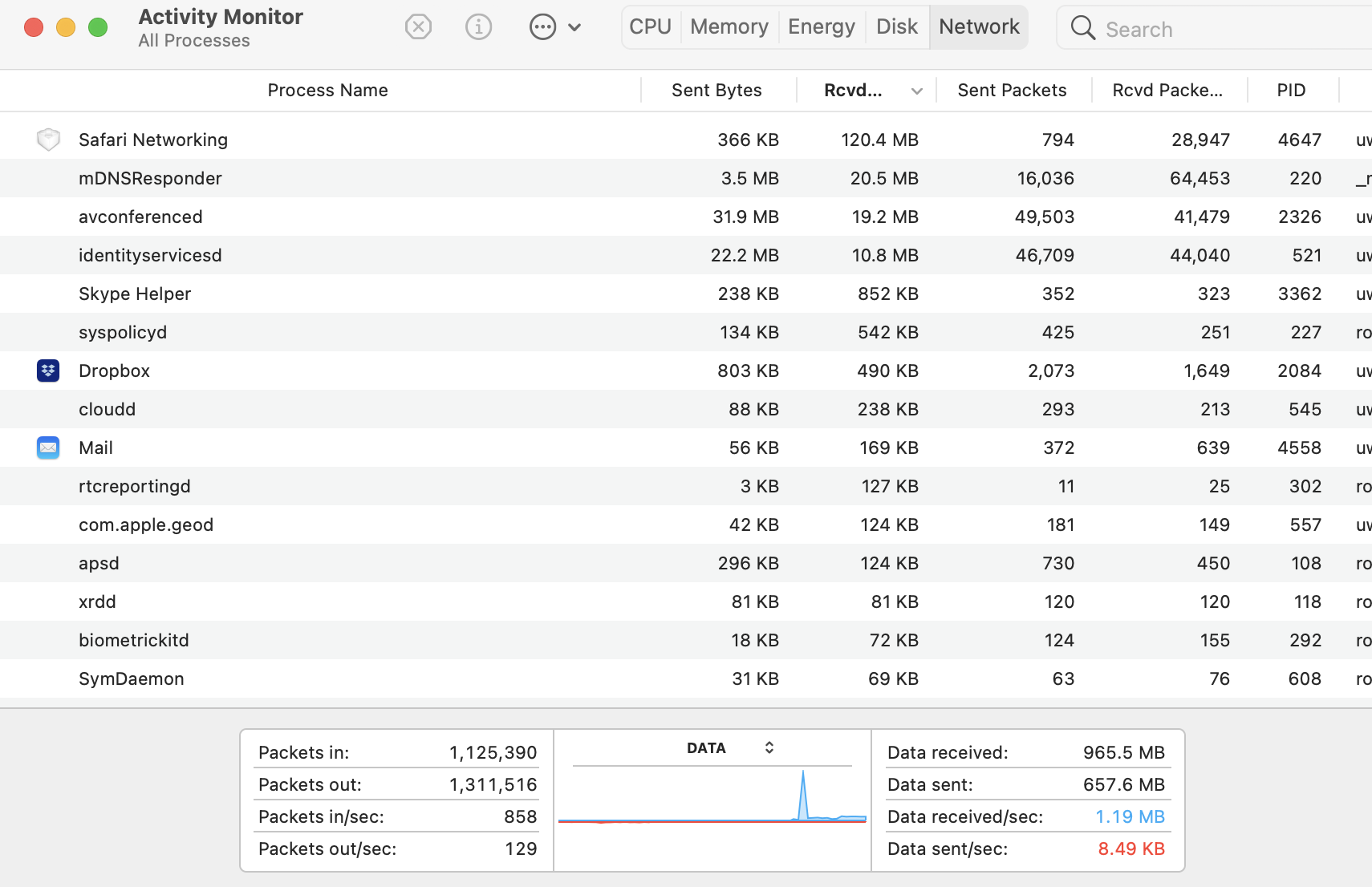Open the Energy tab

click(x=821, y=27)
